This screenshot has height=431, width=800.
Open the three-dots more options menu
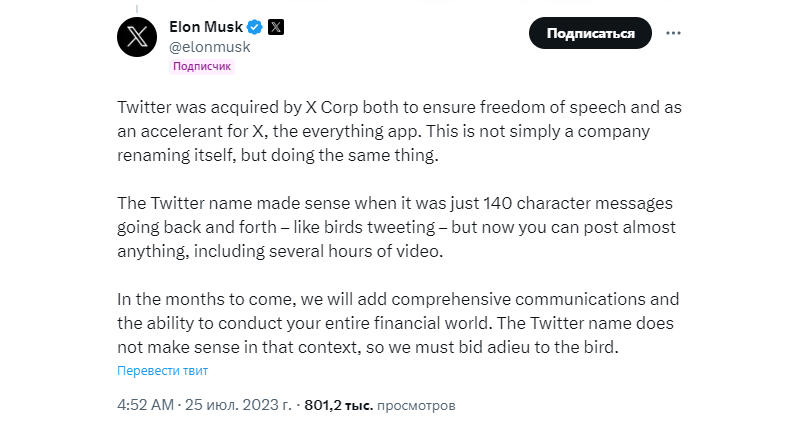point(673,33)
